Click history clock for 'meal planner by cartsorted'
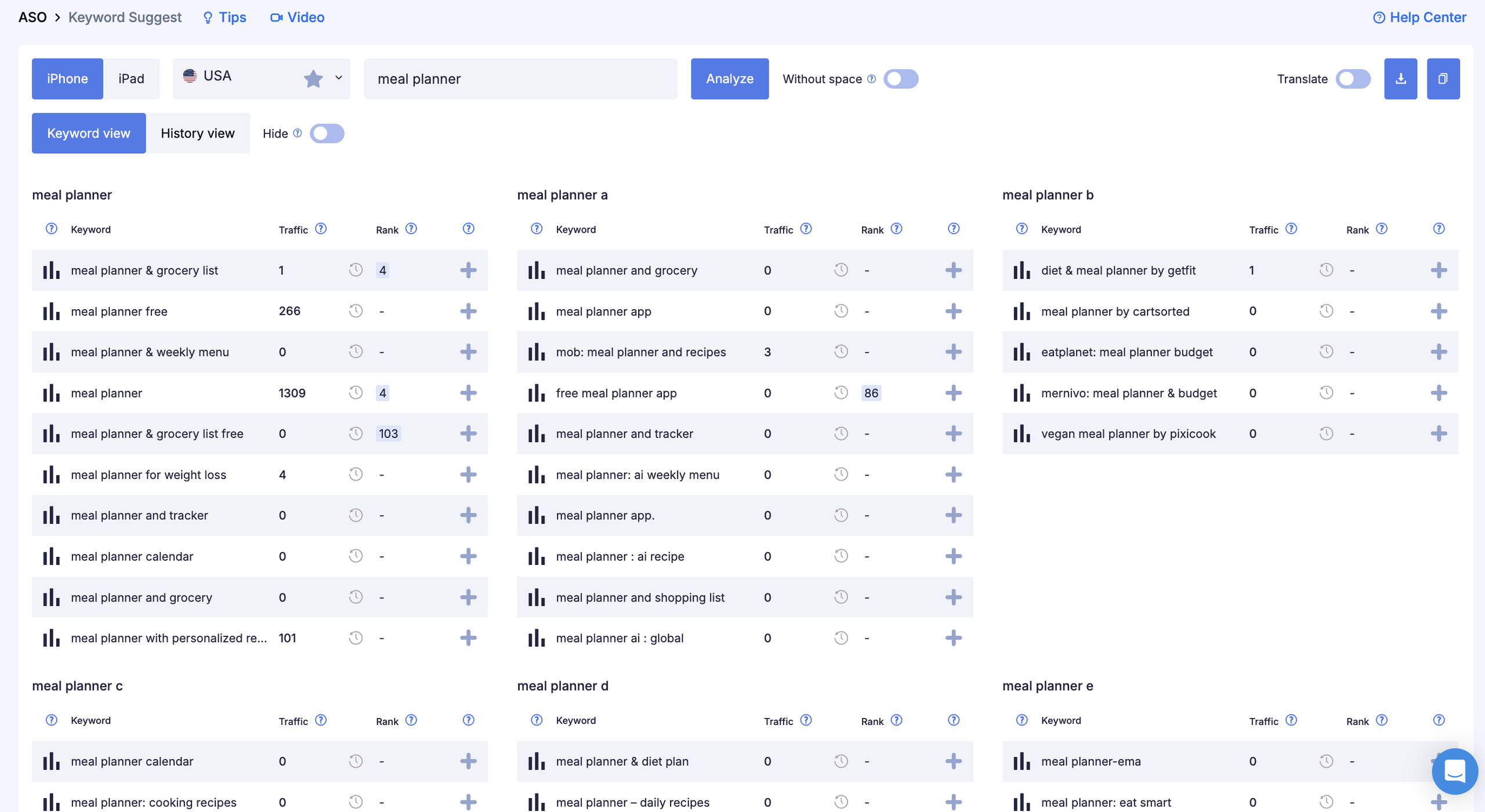1485x812 pixels. click(x=1326, y=311)
